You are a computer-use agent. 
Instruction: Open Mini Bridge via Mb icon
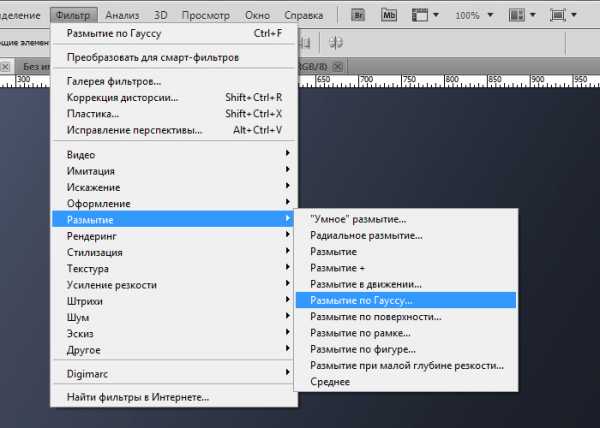388,16
